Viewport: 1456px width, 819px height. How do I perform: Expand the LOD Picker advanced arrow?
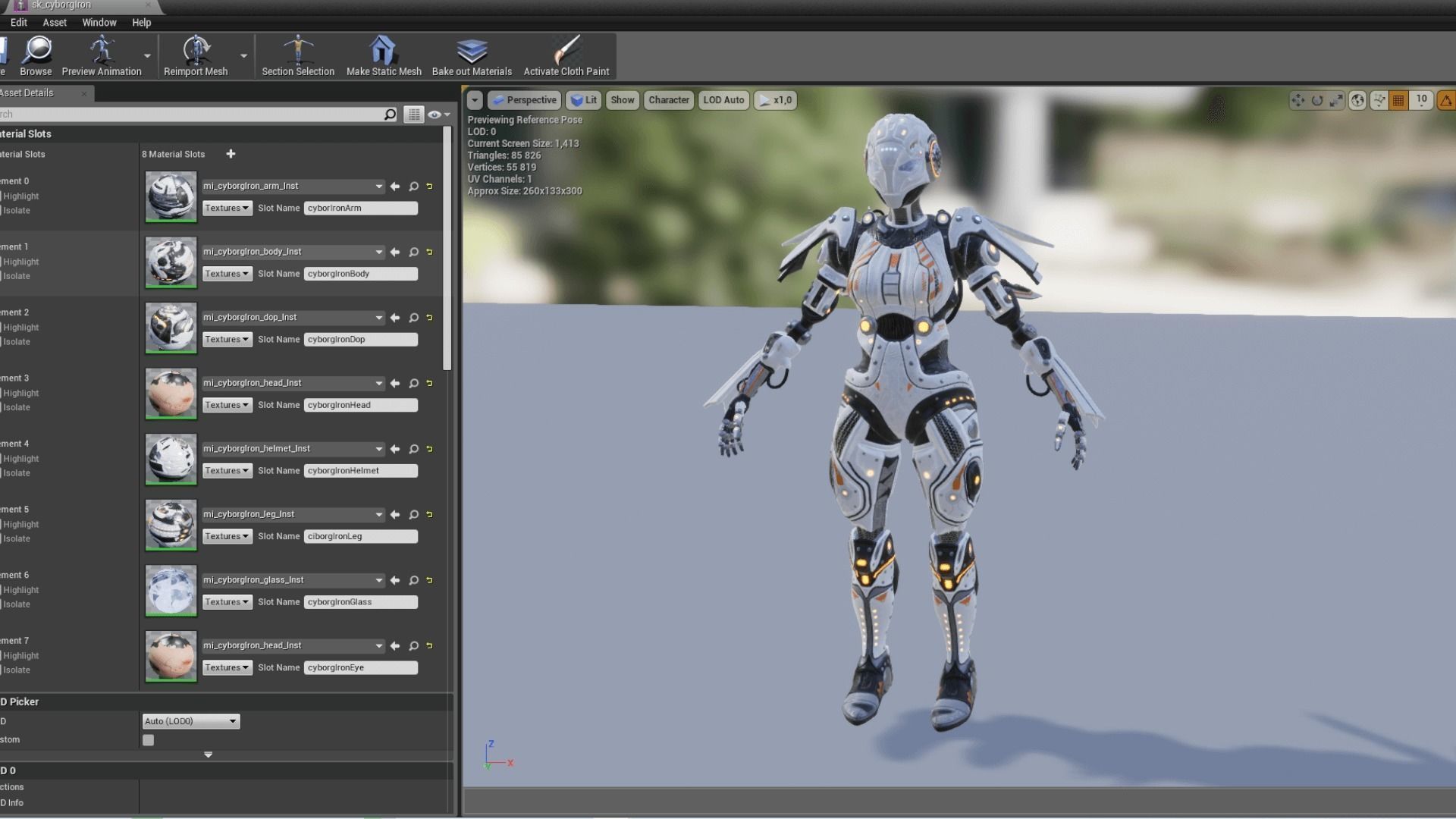coord(208,755)
